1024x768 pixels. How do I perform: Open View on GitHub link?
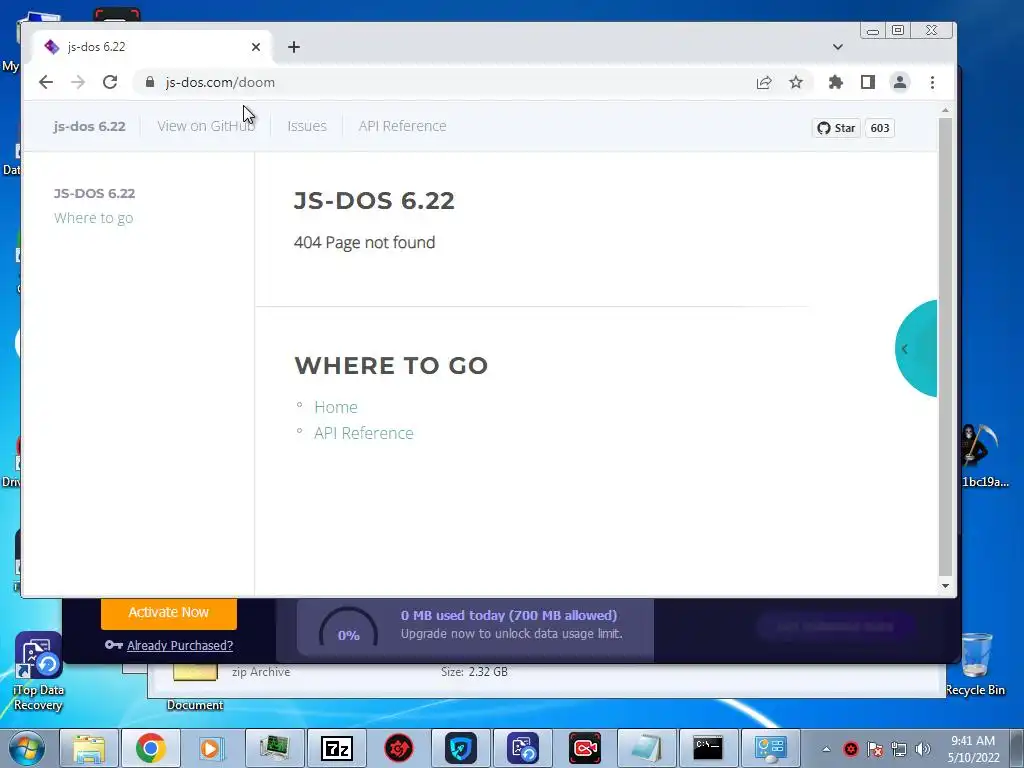[x=206, y=126]
